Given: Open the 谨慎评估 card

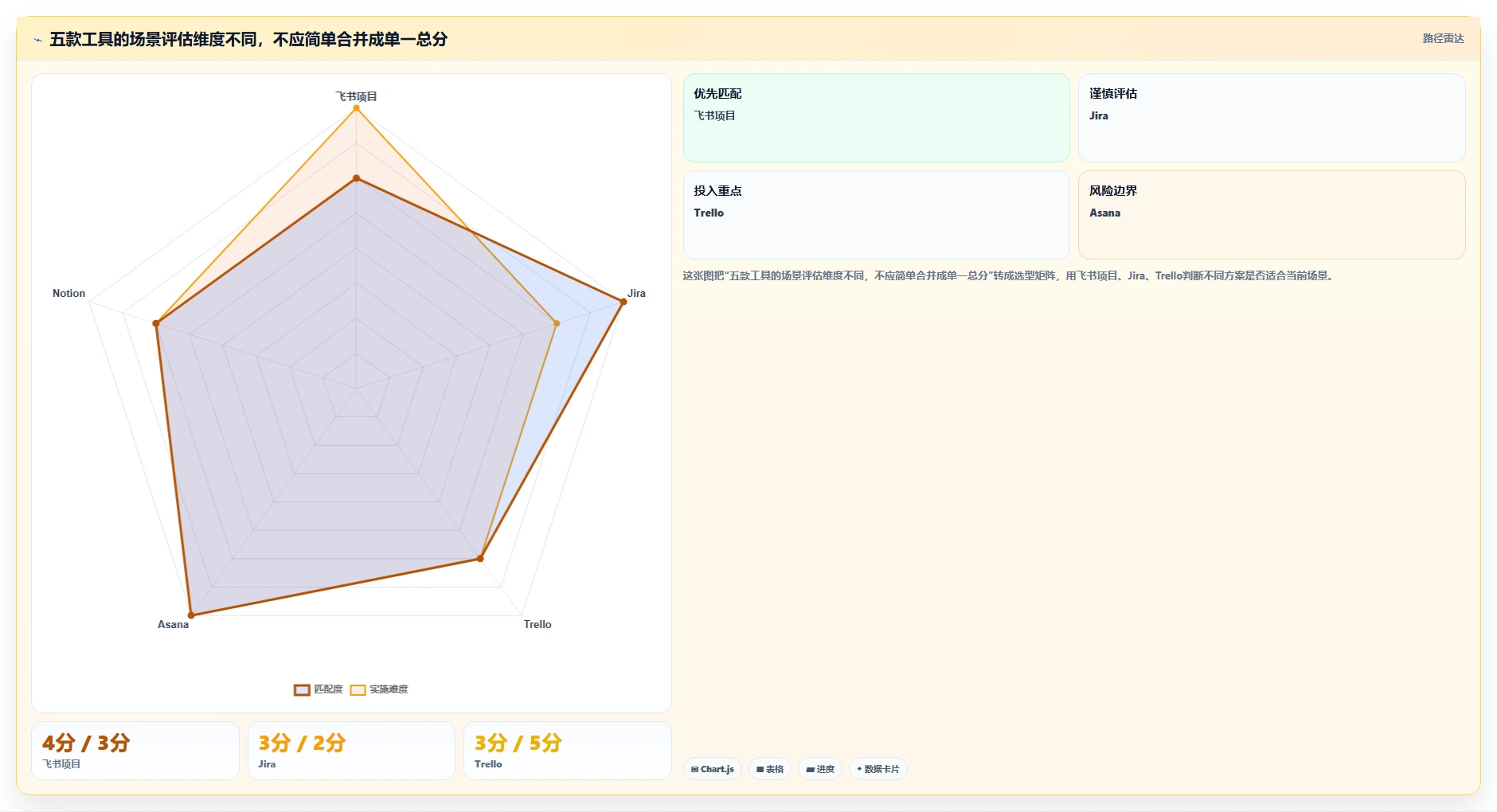Looking at the screenshot, I should (x=1272, y=118).
